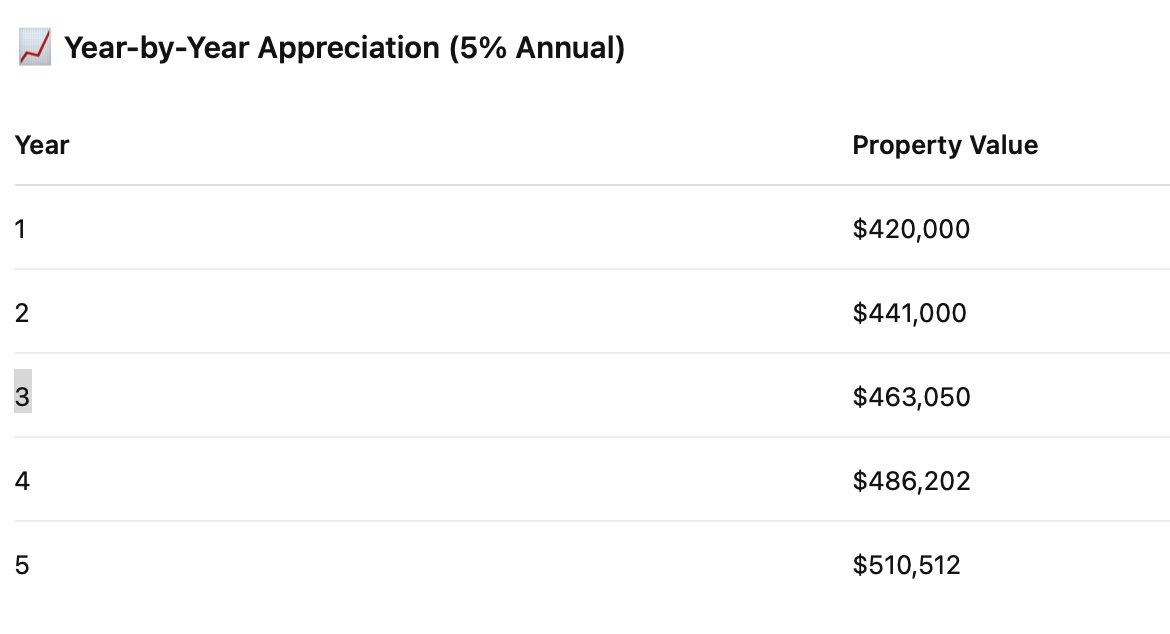Click the $420,000 property value cell
The height and width of the screenshot is (634, 1170).
pyautogui.click(x=911, y=229)
